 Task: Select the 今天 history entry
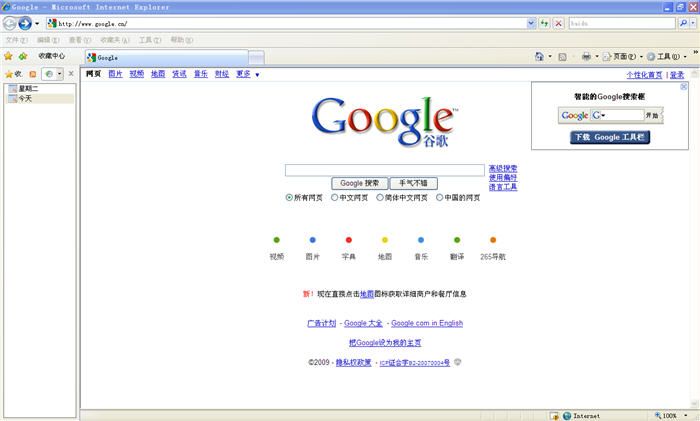[40, 98]
